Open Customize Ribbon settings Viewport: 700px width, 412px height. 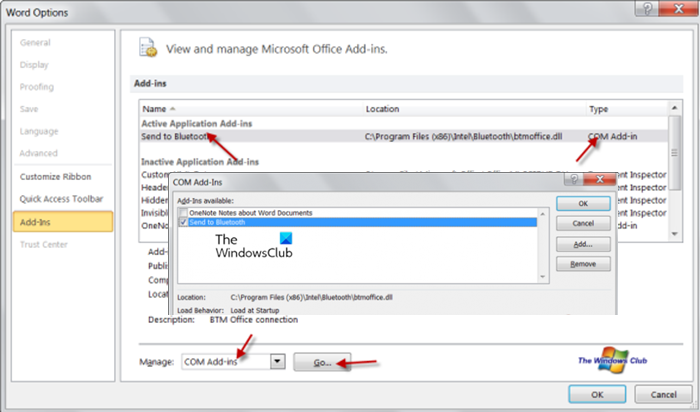55,177
